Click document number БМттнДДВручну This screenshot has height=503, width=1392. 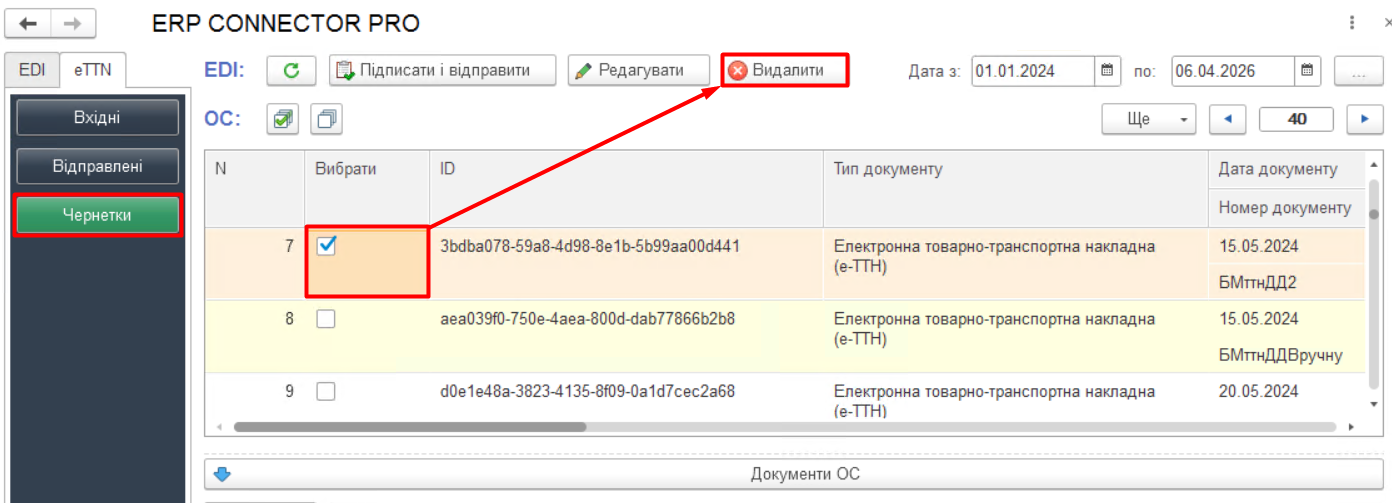coord(1280,355)
